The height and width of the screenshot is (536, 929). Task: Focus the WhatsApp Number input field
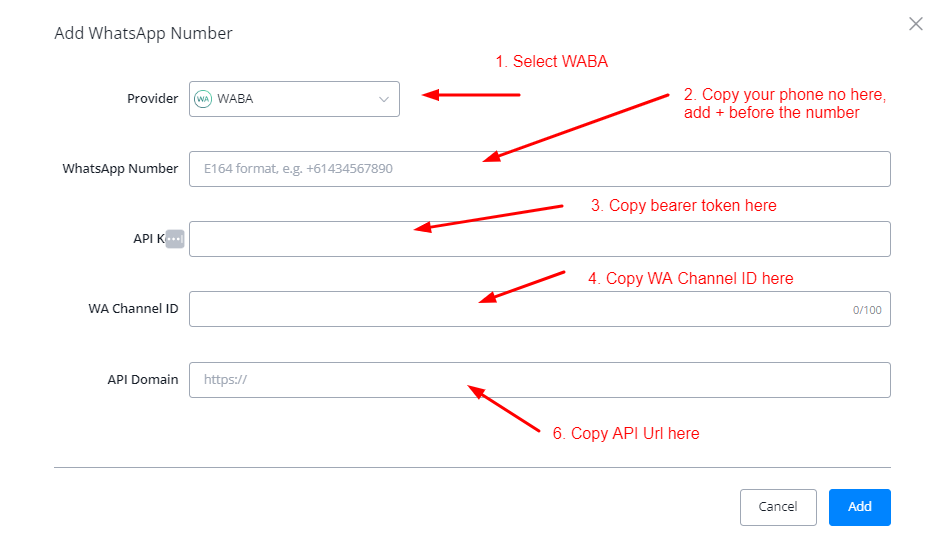click(x=539, y=169)
